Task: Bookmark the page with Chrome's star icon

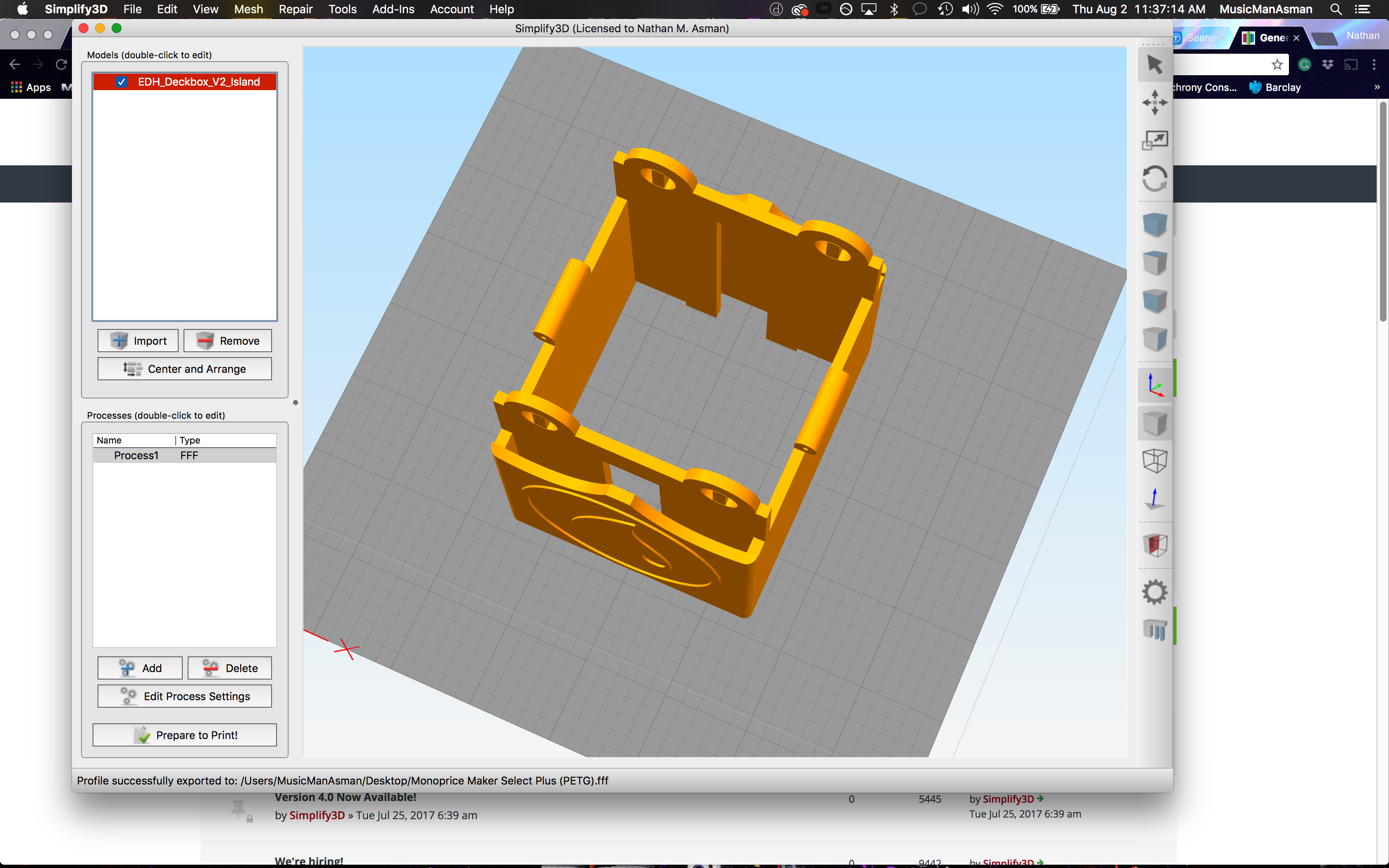Action: click(x=1277, y=64)
